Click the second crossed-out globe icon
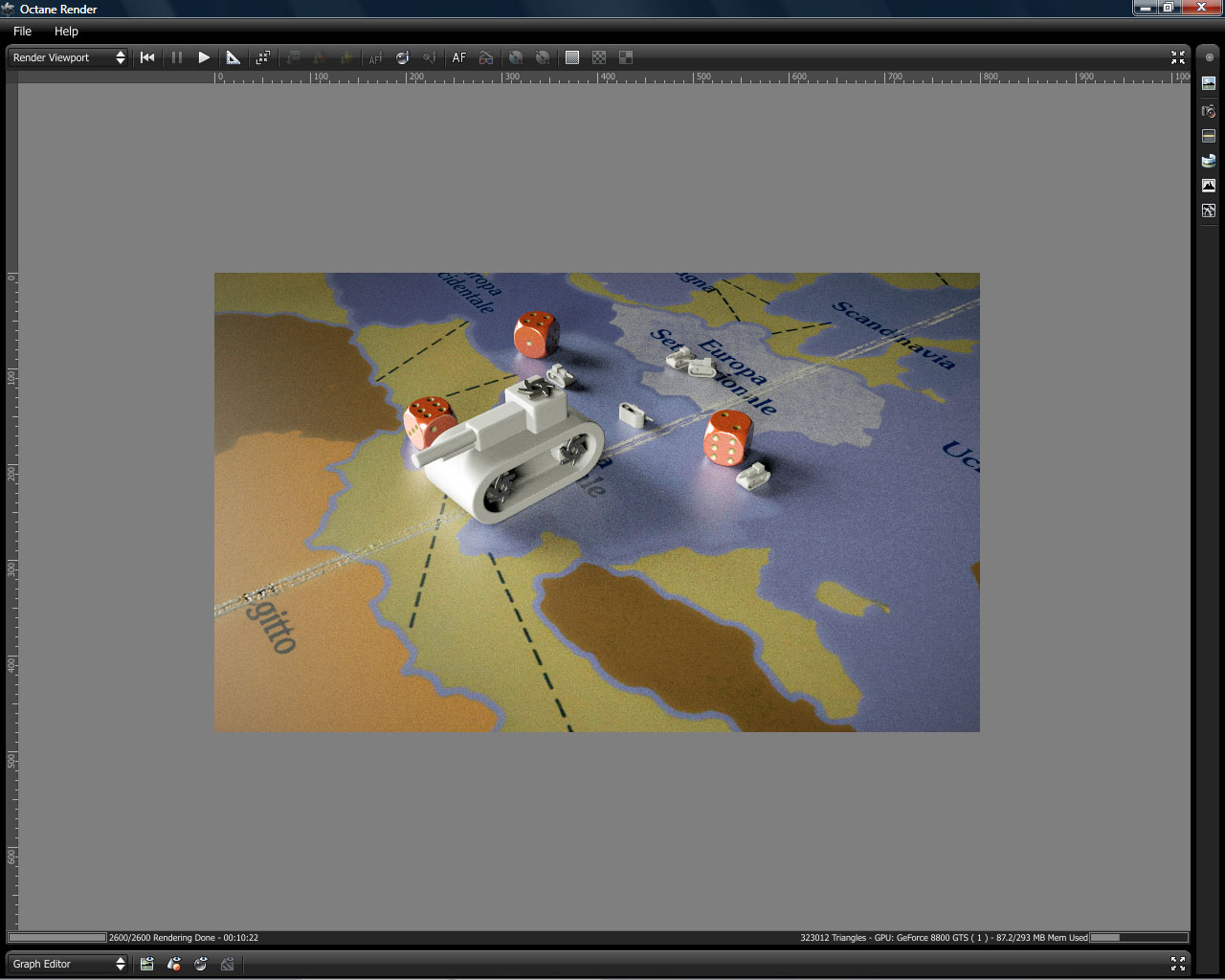The width and height of the screenshot is (1225, 980). [x=543, y=57]
